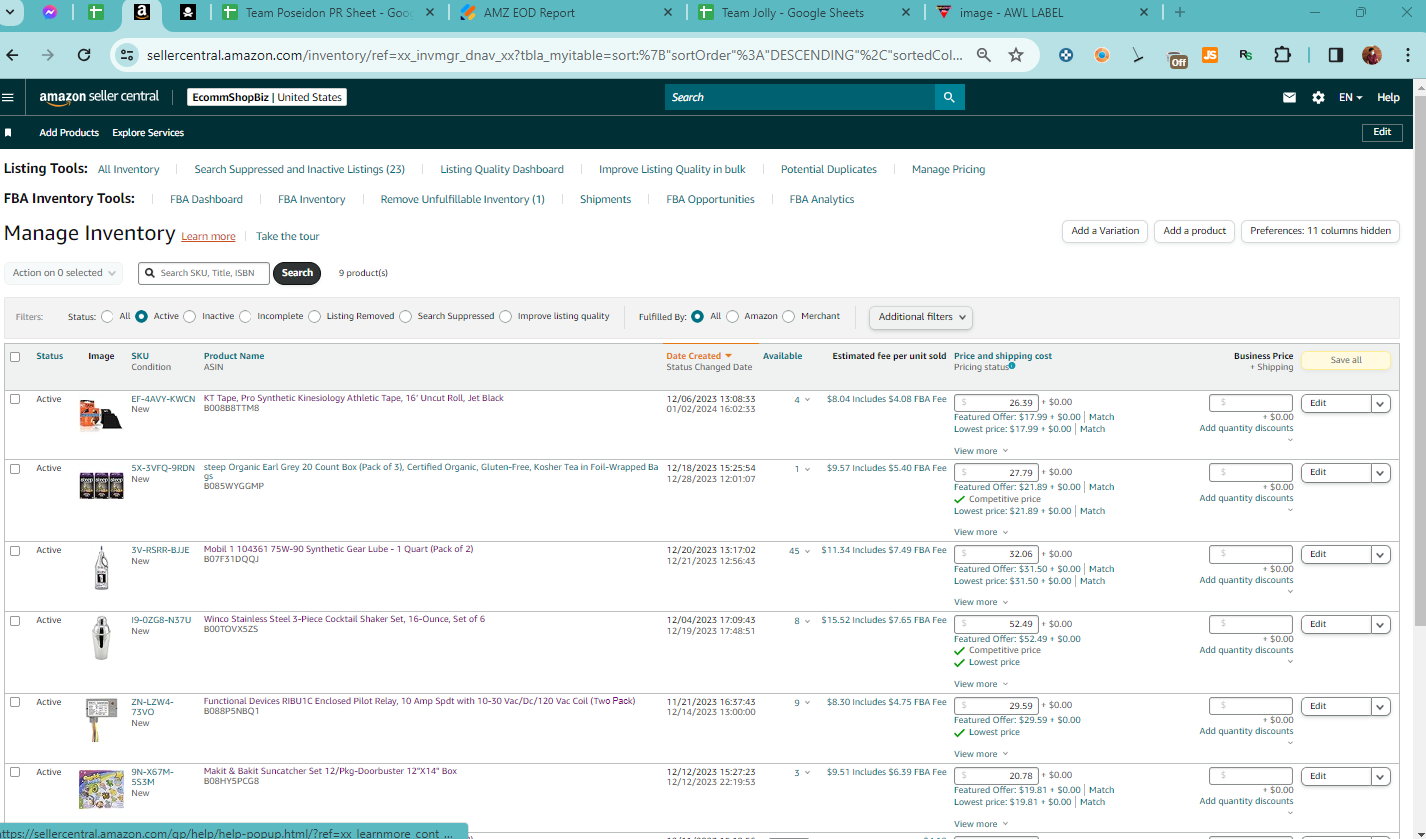Open SKU link EF-4AVY-KWCN
The image size is (1426, 839).
(163, 399)
